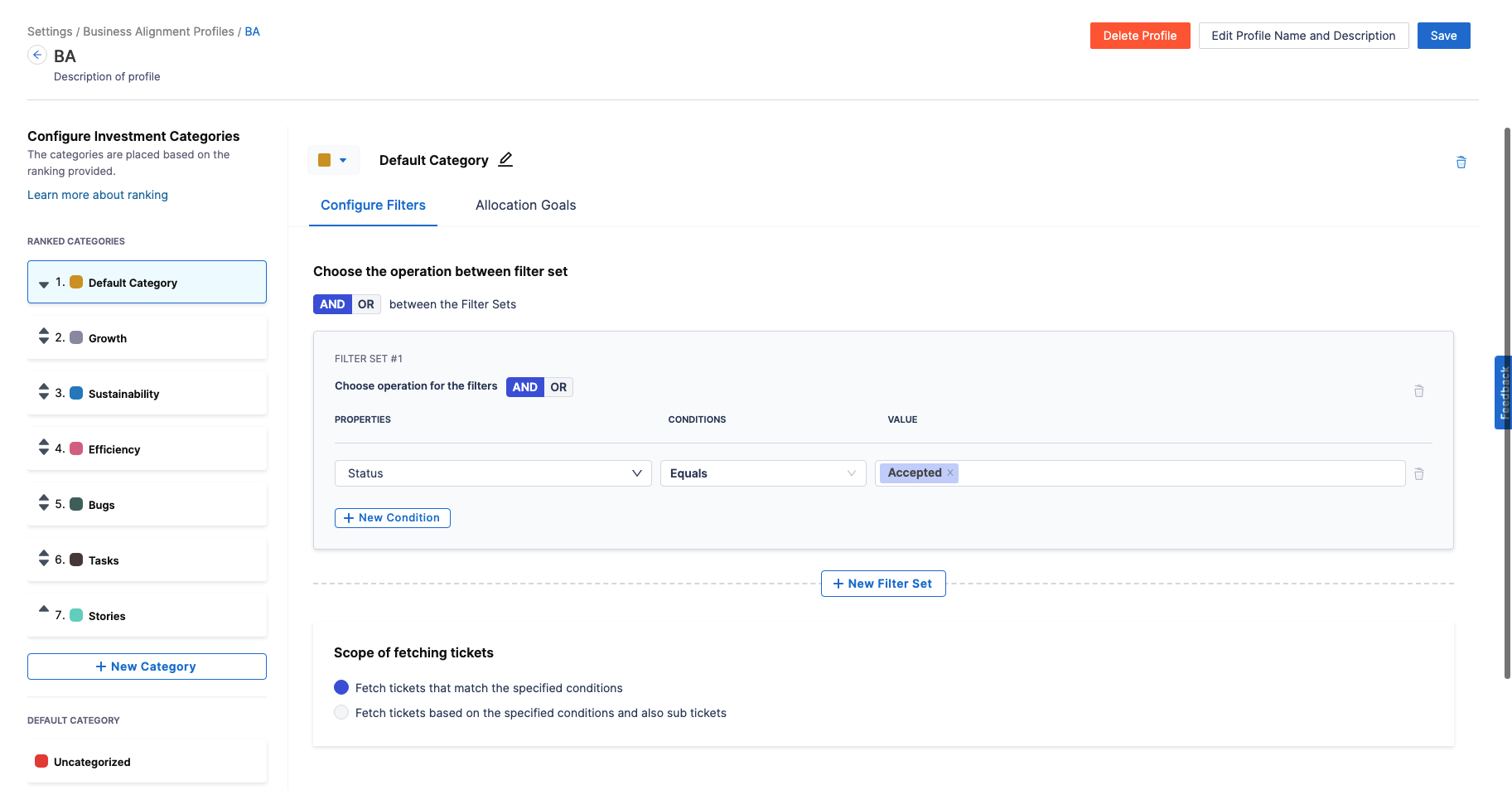Open the category color picker dropdown
This screenshot has height=790, width=1512.
pyautogui.click(x=333, y=160)
